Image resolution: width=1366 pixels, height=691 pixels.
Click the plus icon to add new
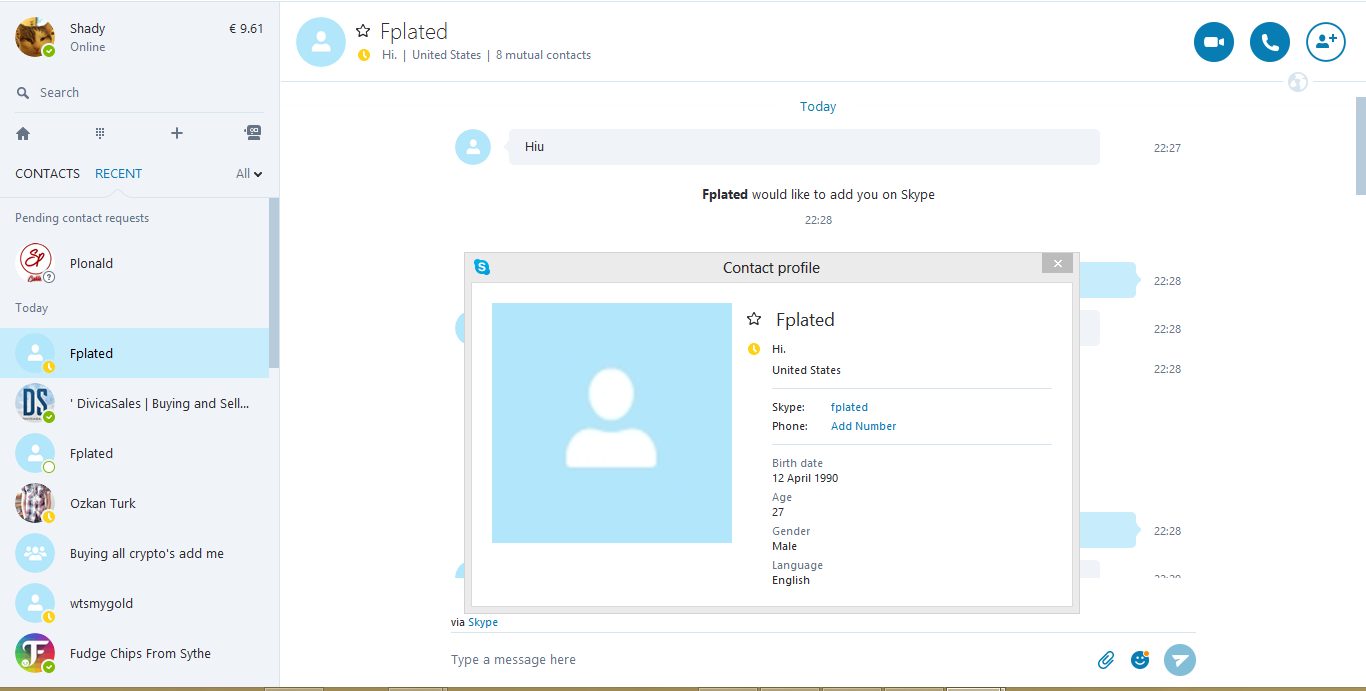[x=177, y=133]
